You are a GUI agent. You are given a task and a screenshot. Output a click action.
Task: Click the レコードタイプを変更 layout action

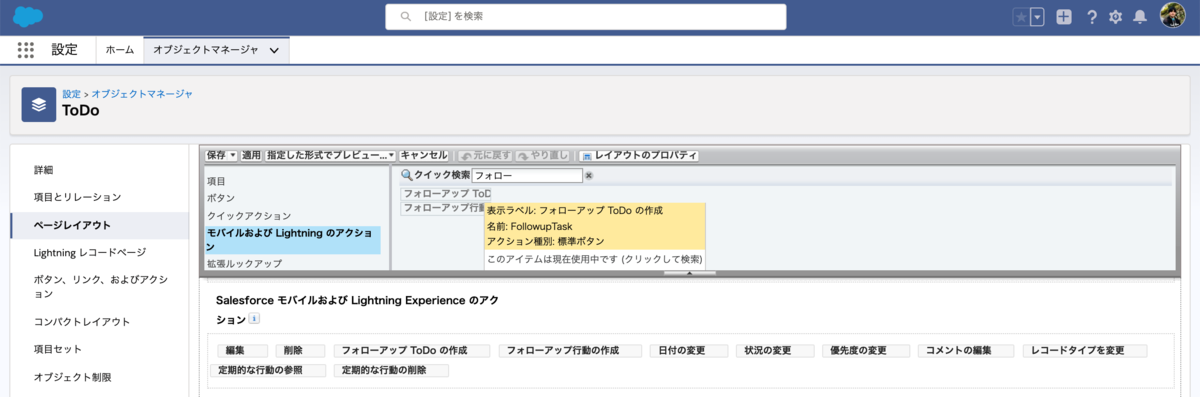click(1084, 351)
